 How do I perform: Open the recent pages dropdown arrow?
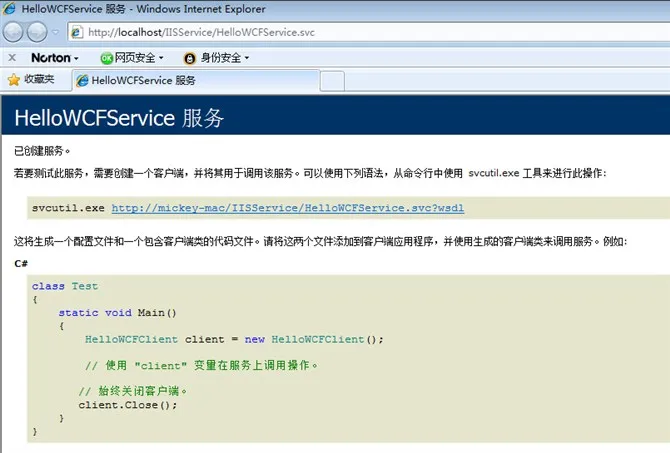(56, 32)
